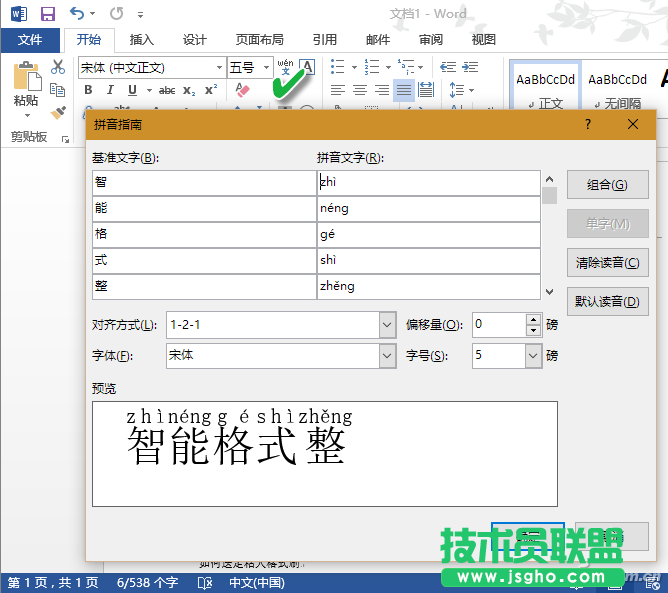668x593 pixels.
Task: Open the 对齐方式 alignment dropdown
Action: point(387,325)
